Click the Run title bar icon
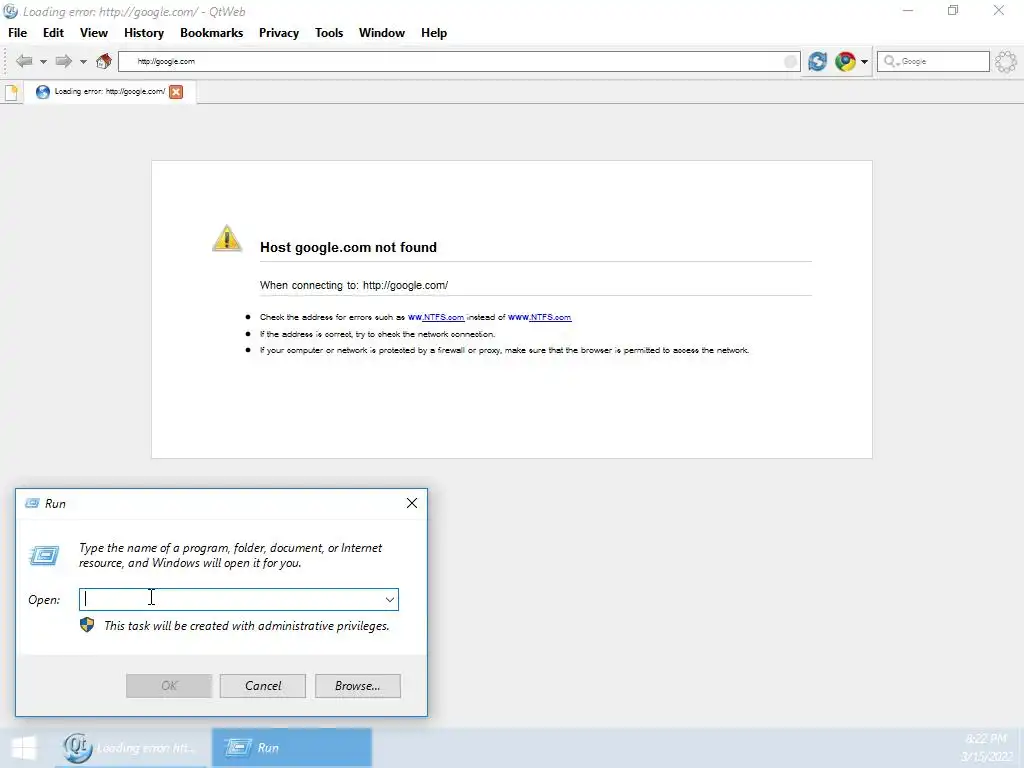The image size is (1024, 768). point(32,504)
